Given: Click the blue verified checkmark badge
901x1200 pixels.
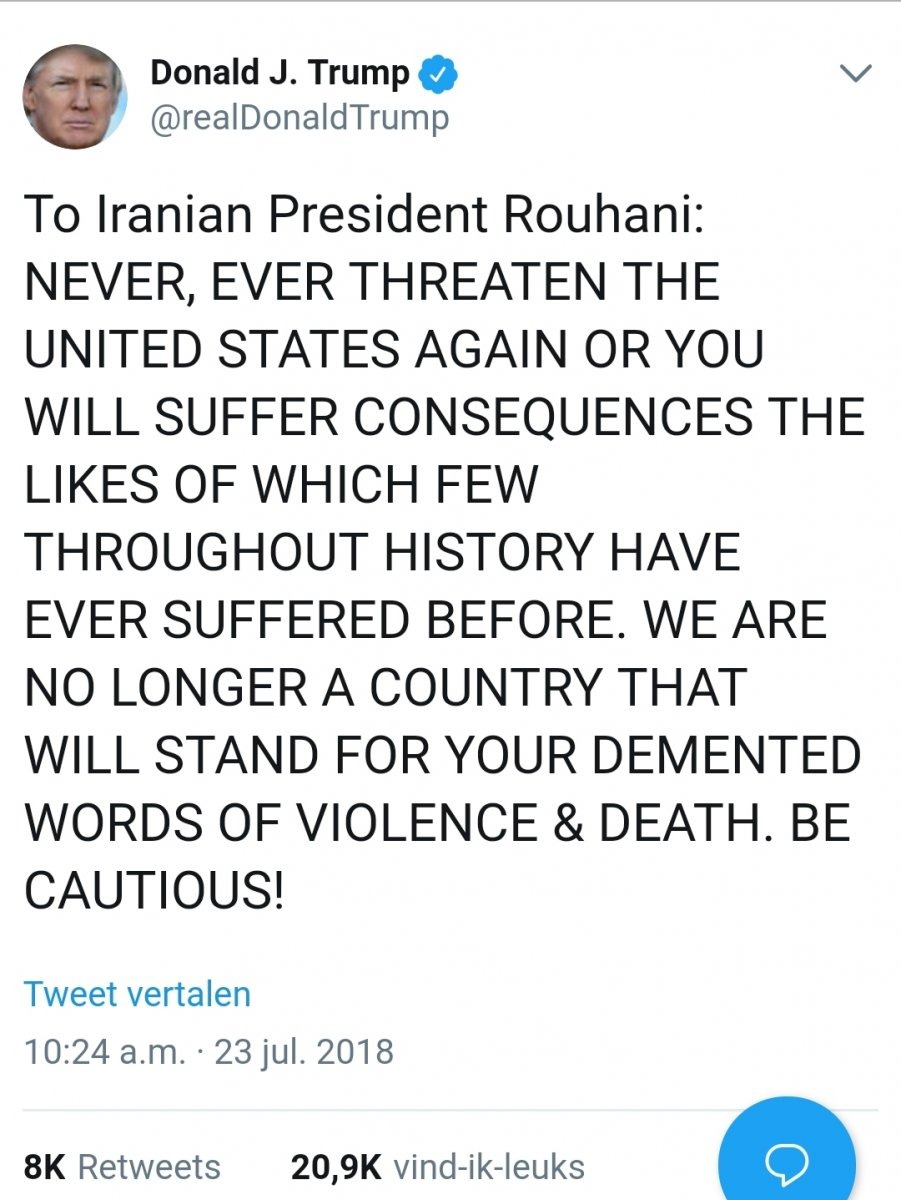Looking at the screenshot, I should pyautogui.click(x=436, y=73).
